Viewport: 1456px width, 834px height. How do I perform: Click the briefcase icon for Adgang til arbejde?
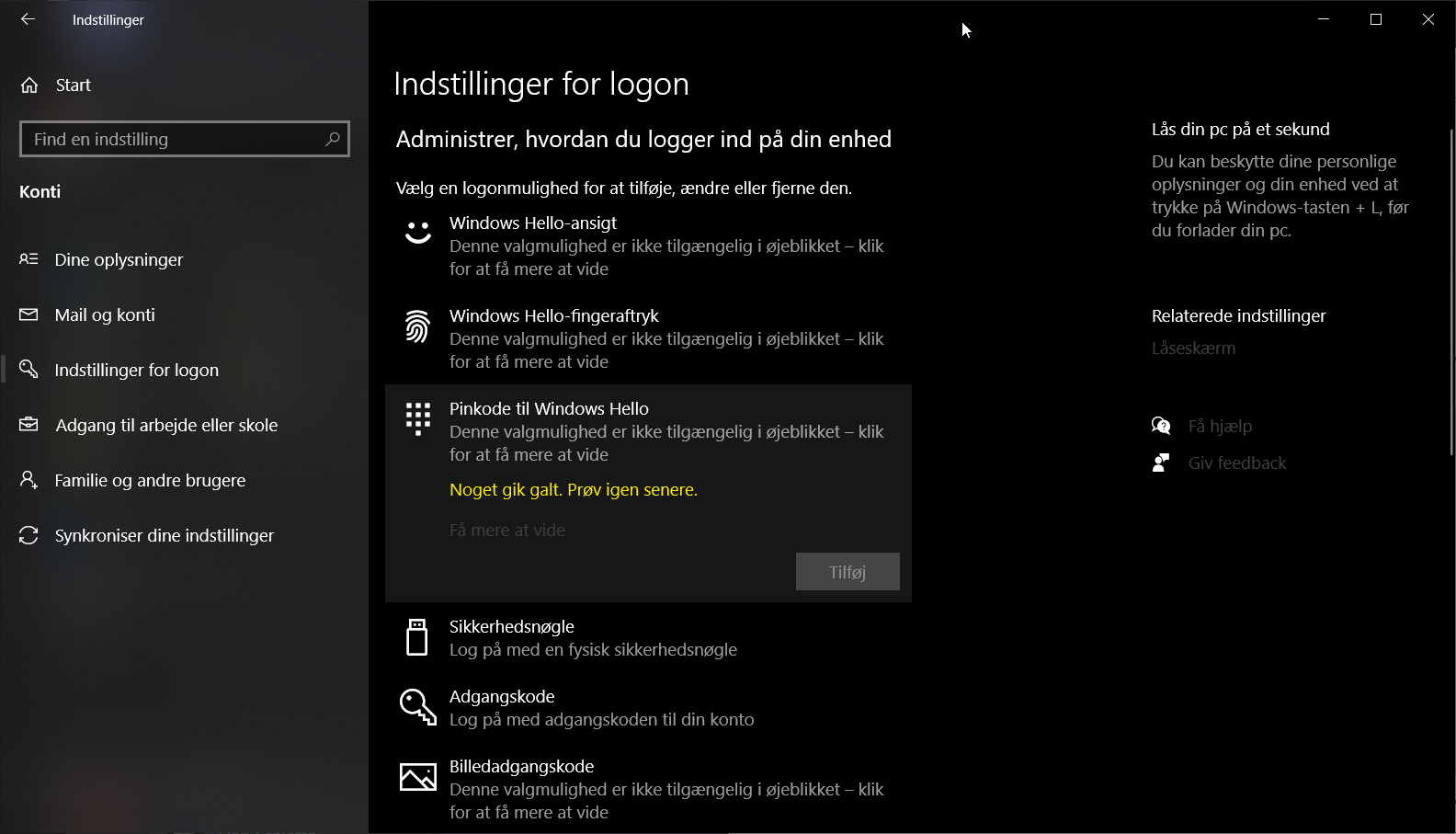click(x=28, y=424)
